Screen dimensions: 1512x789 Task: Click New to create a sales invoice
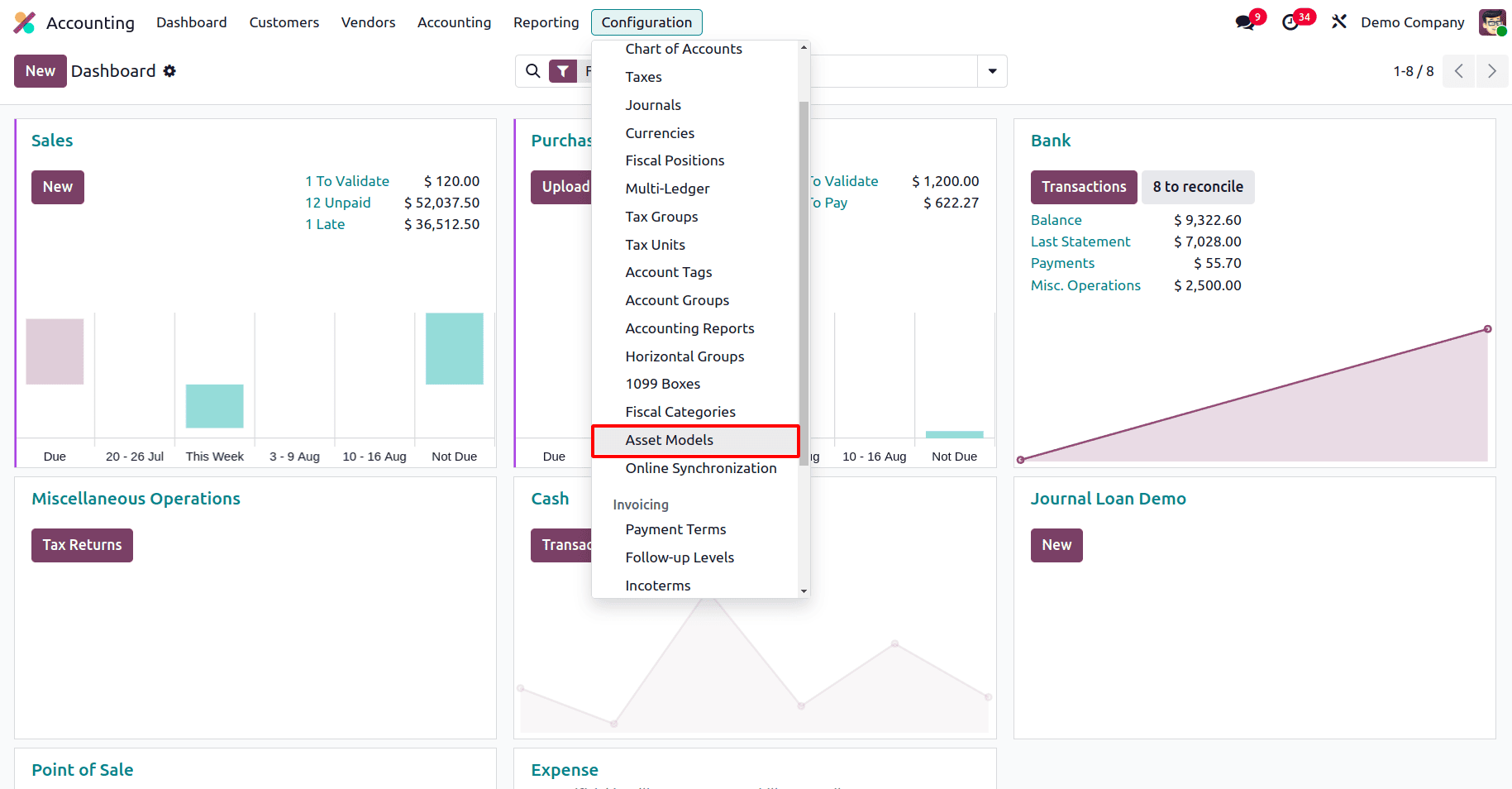[57, 187]
